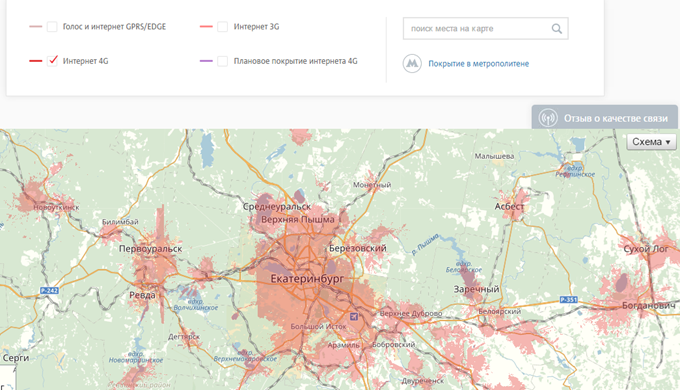This screenshot has width=681, height=390.
Task: Open Покрытие в метрополитене link
Action: (479, 64)
